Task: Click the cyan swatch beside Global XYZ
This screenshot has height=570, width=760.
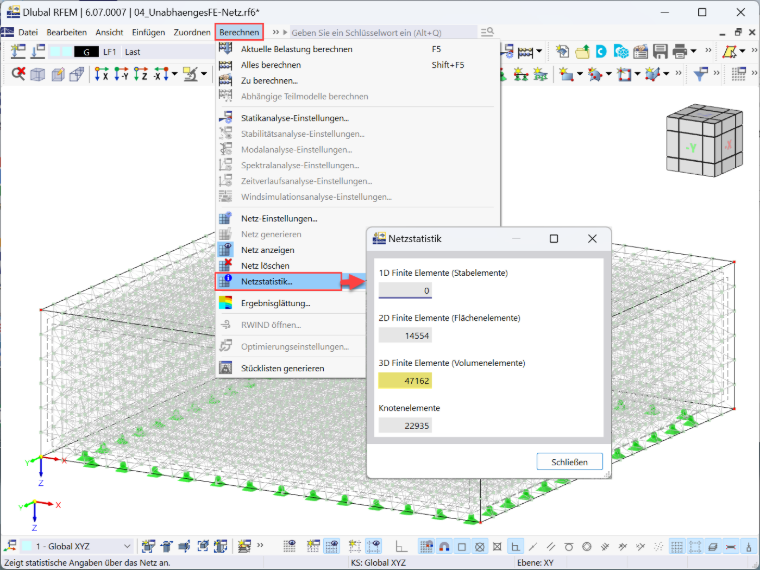Action: click(27, 546)
